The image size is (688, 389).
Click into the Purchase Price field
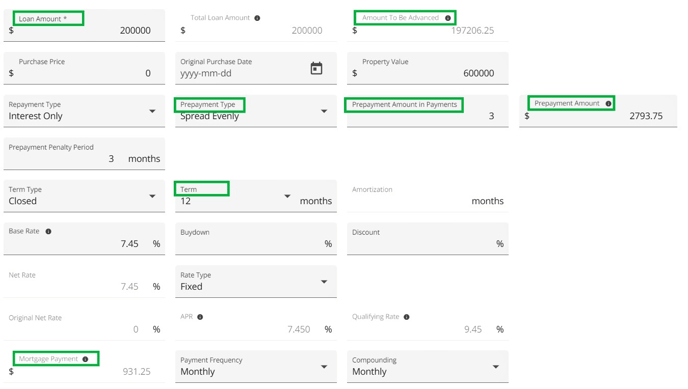(84, 68)
